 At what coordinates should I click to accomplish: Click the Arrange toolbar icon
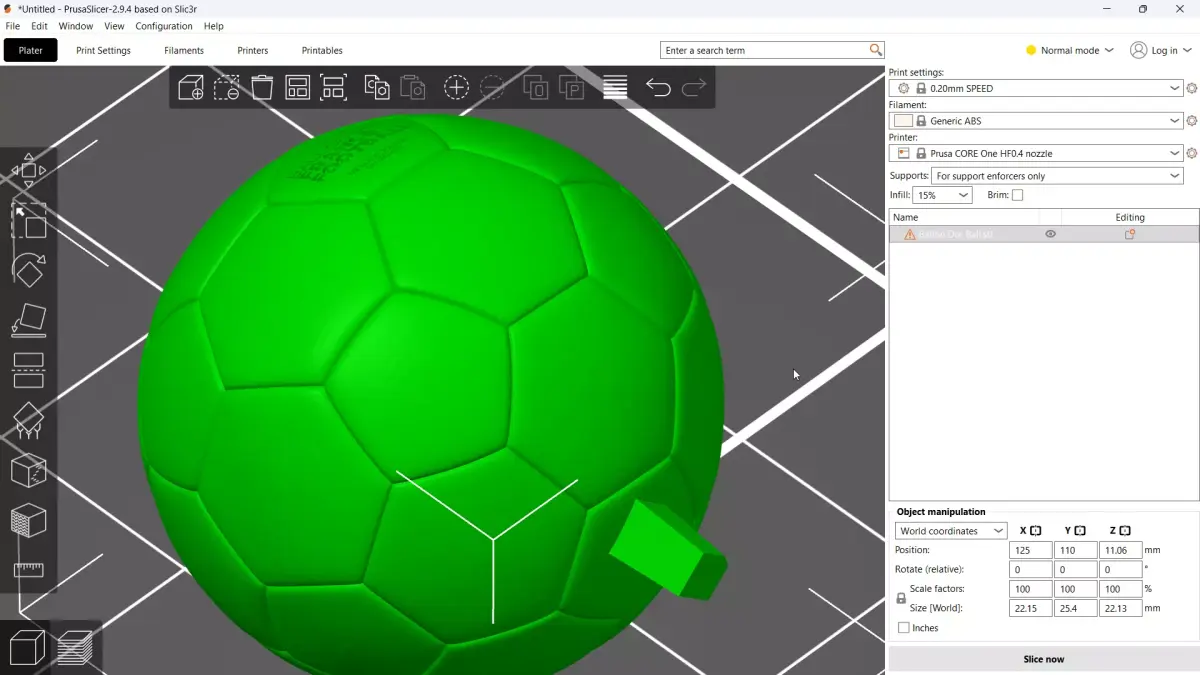pos(298,88)
